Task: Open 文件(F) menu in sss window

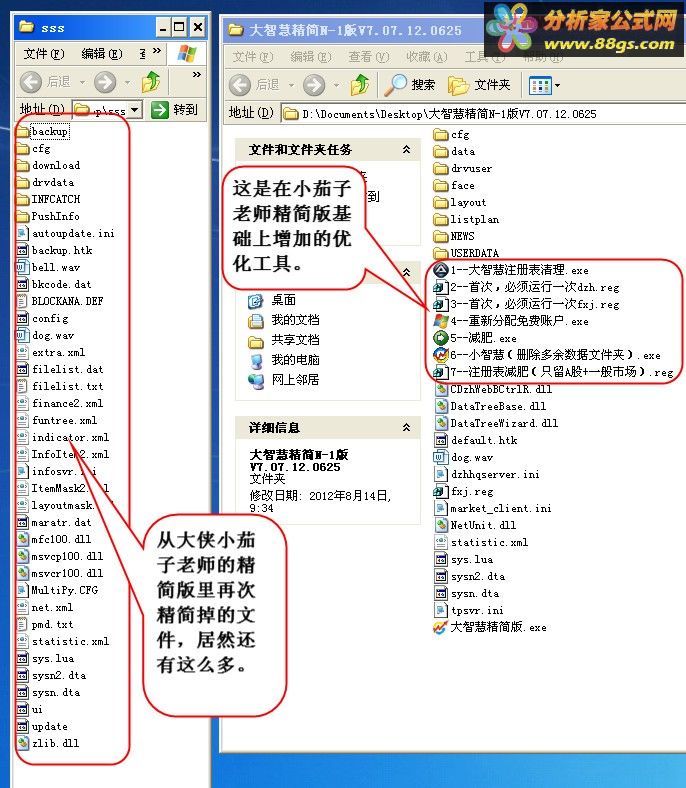Action: point(44,54)
